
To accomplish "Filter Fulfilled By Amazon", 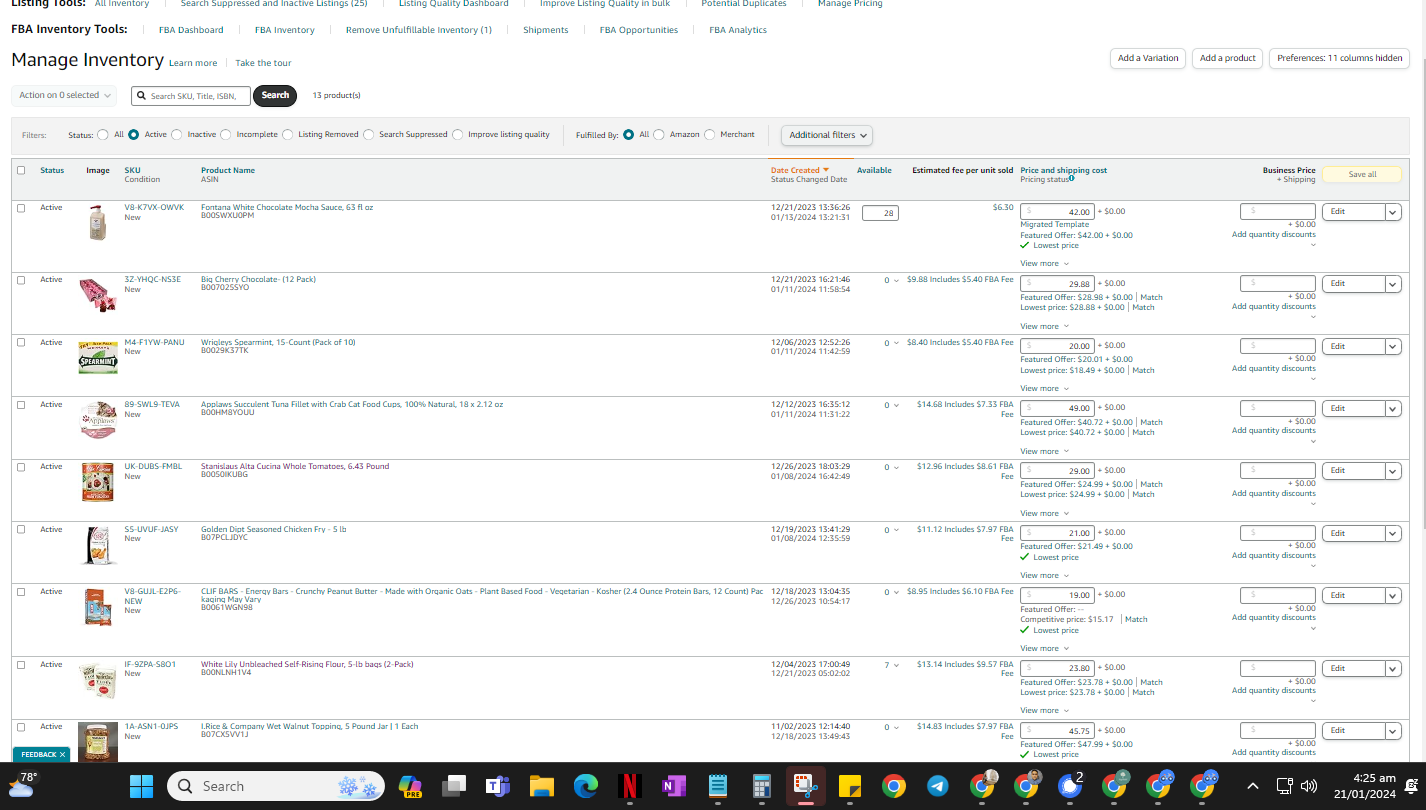I will [659, 134].
